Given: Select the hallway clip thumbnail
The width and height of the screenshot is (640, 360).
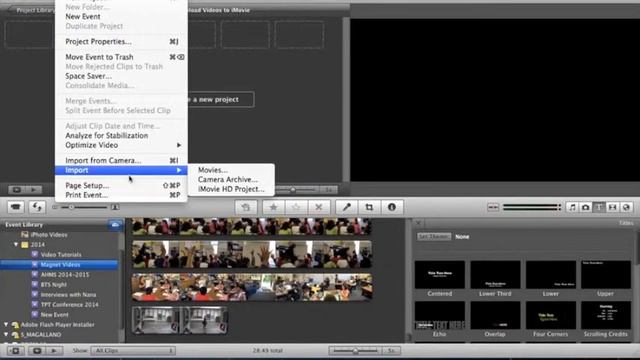Looking at the screenshot, I should pyautogui.click(x=180, y=320).
